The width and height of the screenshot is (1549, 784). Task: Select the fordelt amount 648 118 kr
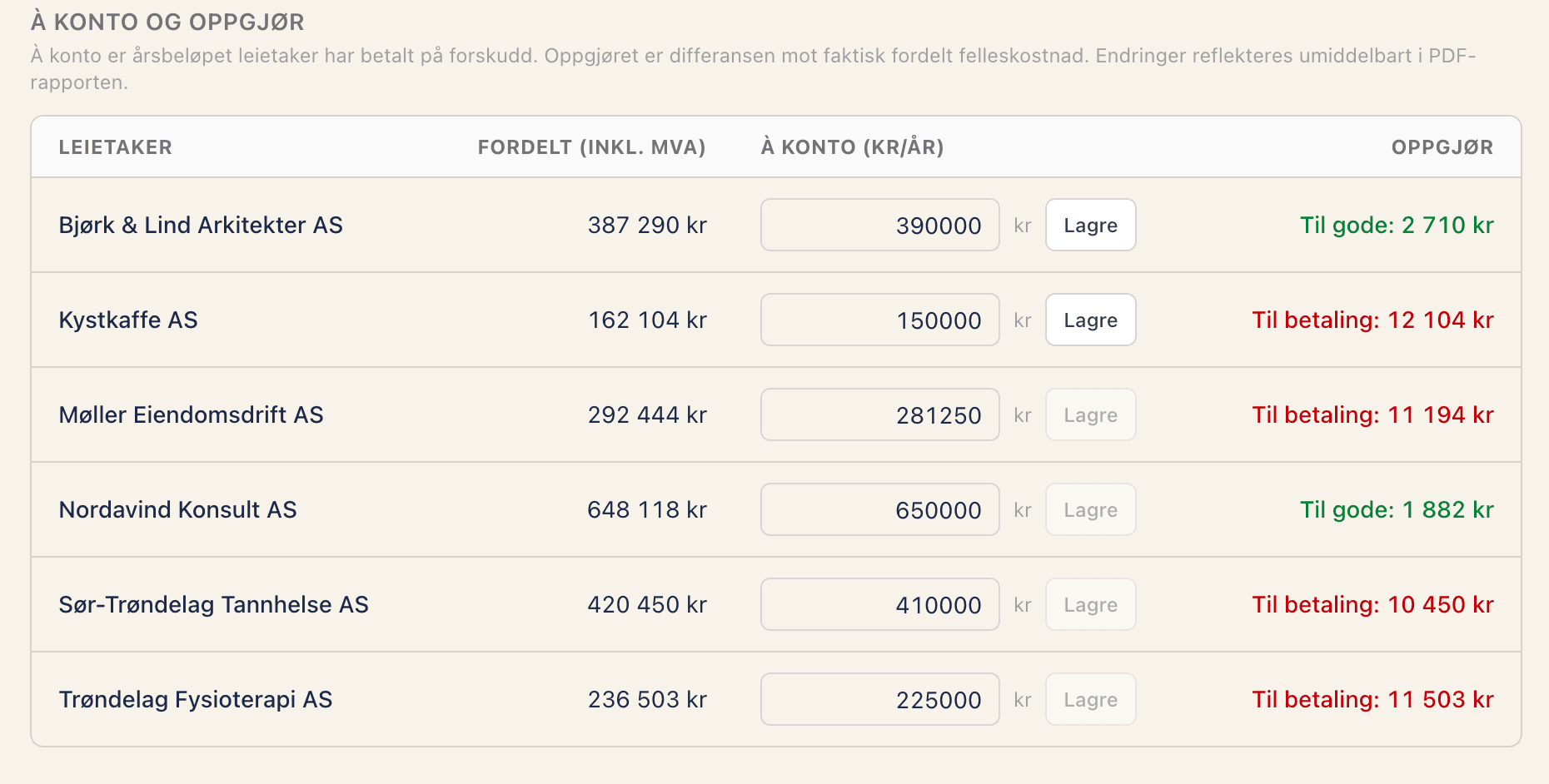647,509
